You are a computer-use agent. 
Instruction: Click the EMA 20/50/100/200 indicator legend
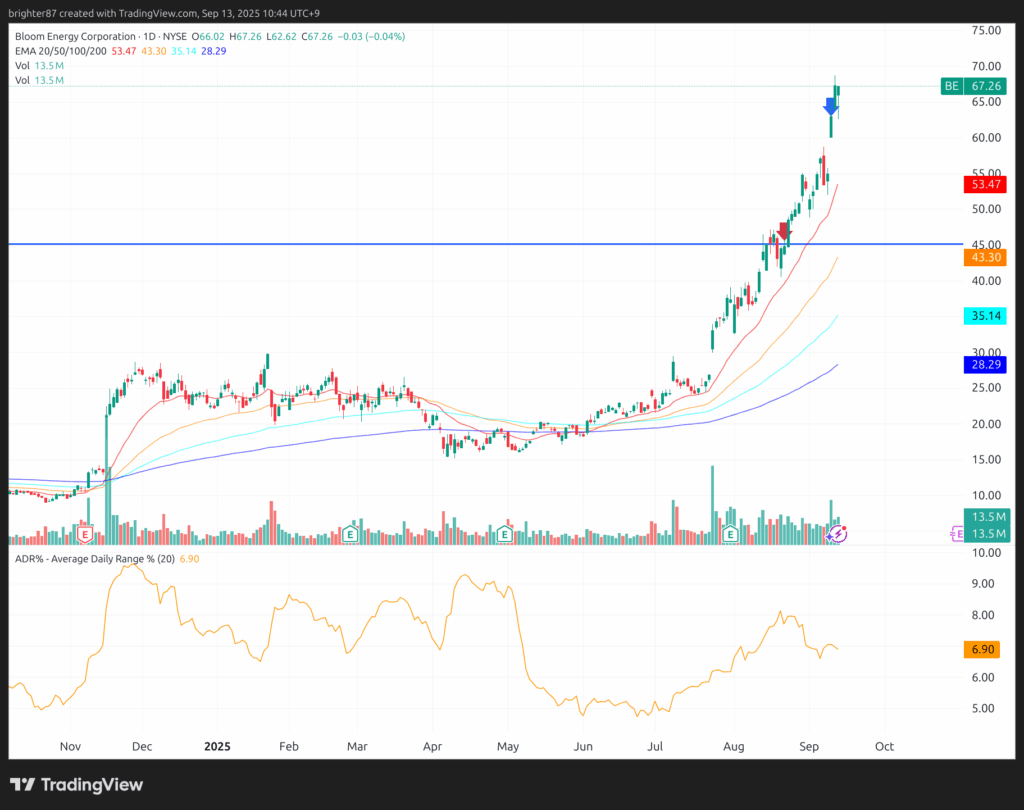point(61,51)
